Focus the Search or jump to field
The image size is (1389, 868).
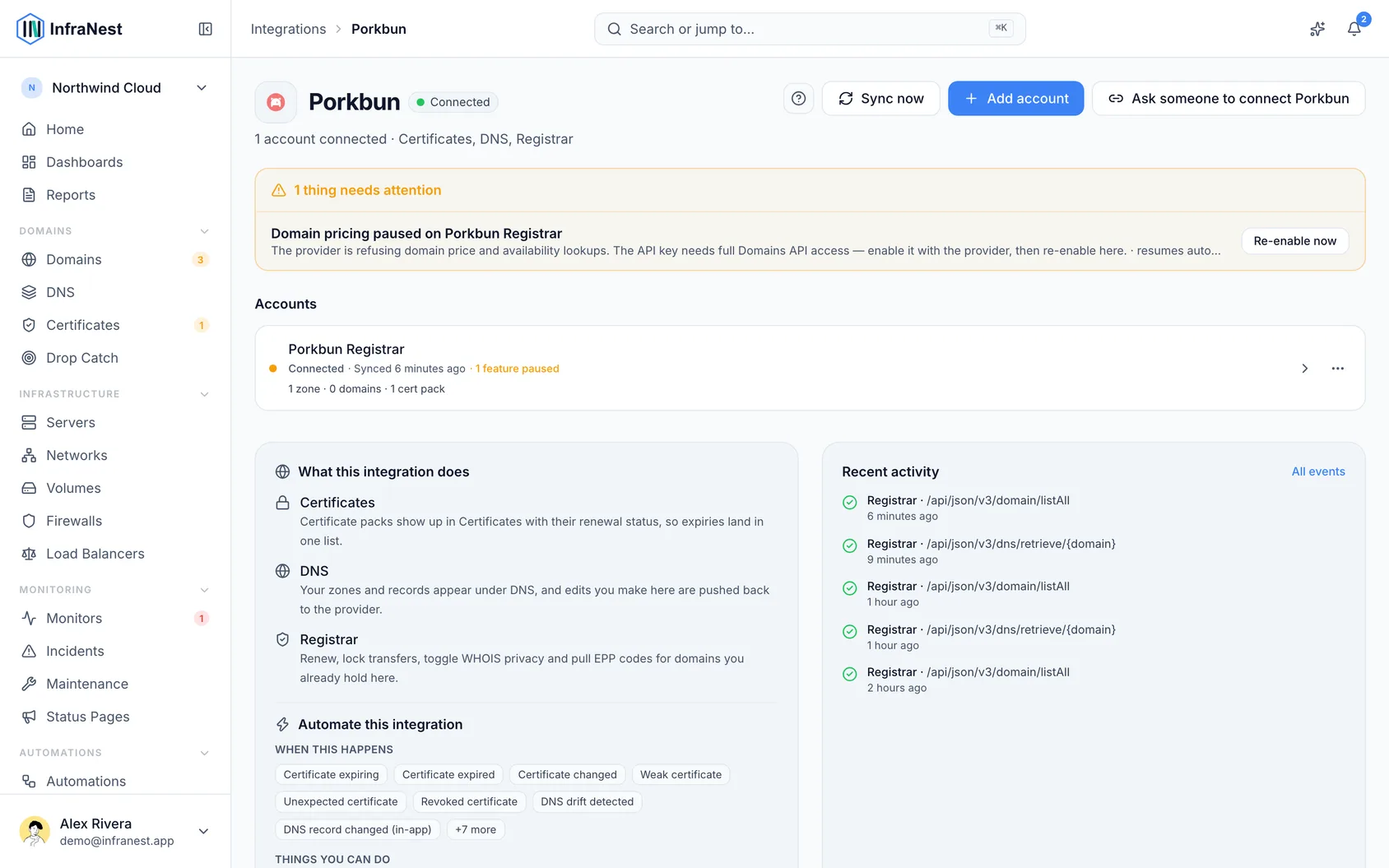click(x=810, y=29)
